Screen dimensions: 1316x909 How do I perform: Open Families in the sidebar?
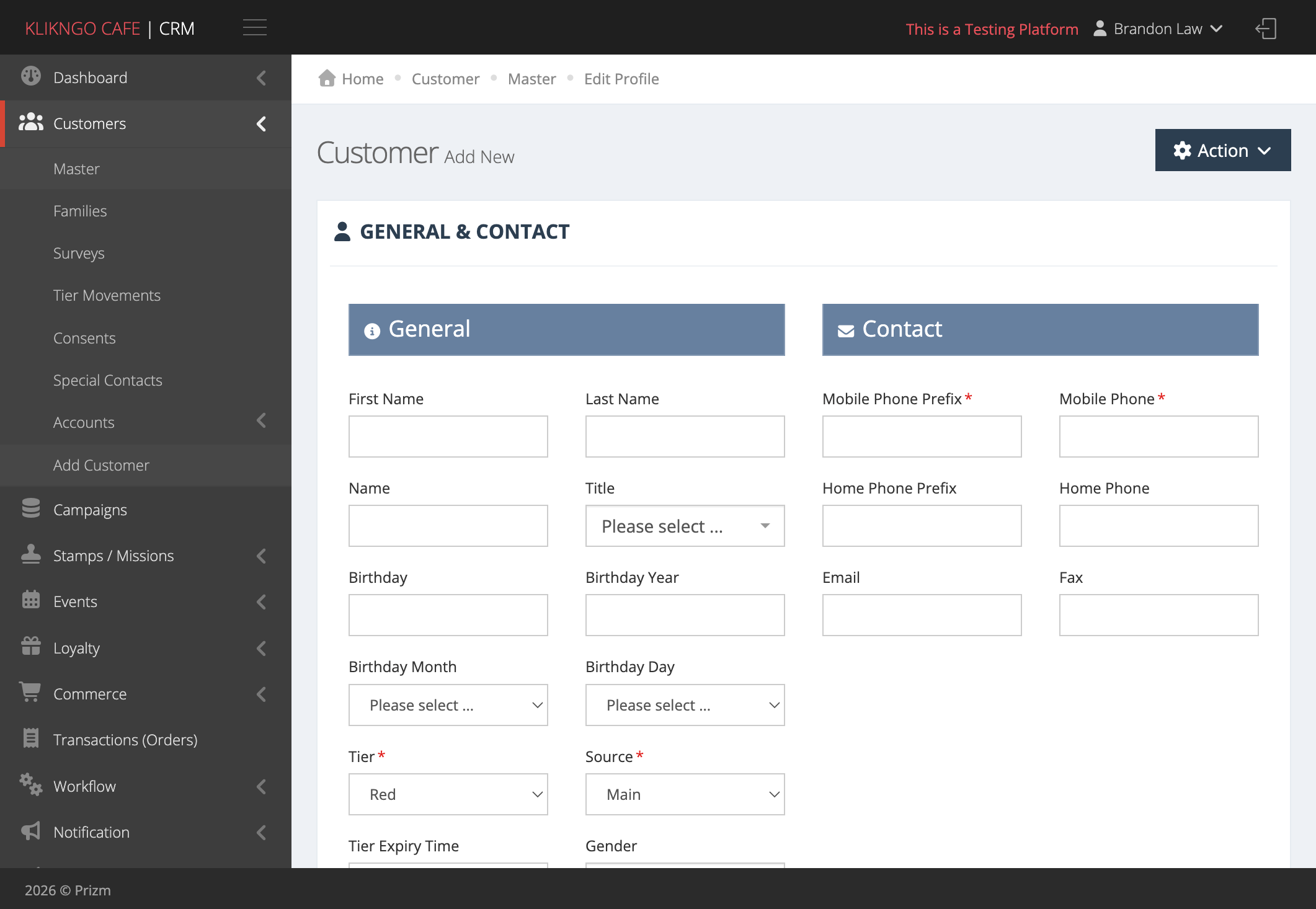tap(146, 211)
